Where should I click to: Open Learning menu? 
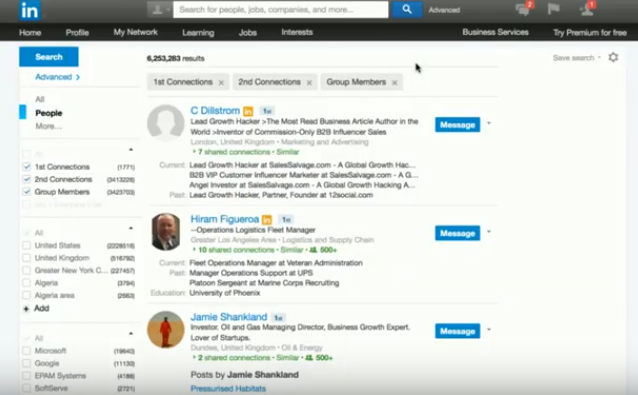(x=198, y=33)
